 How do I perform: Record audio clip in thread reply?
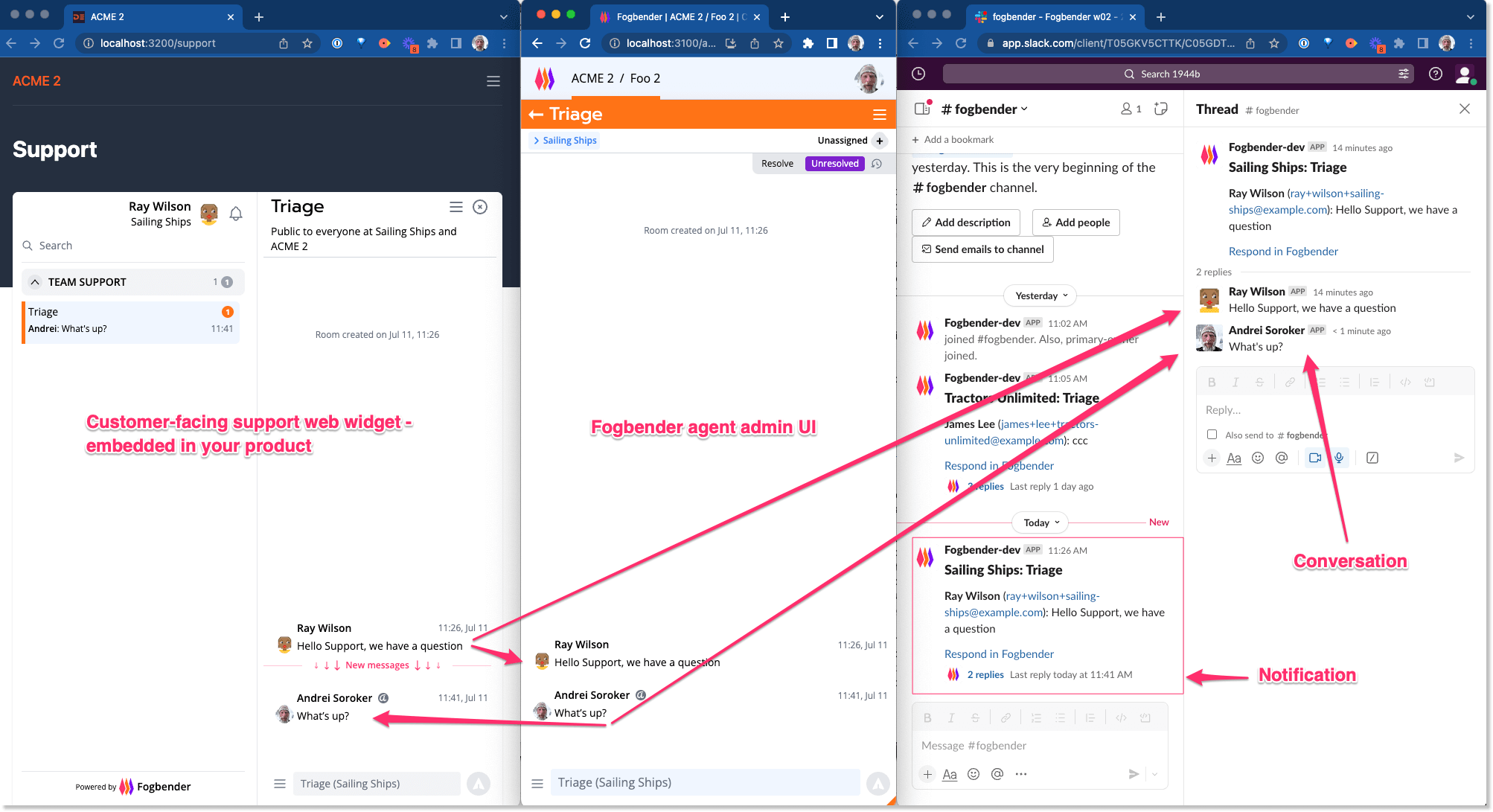[x=1339, y=458]
